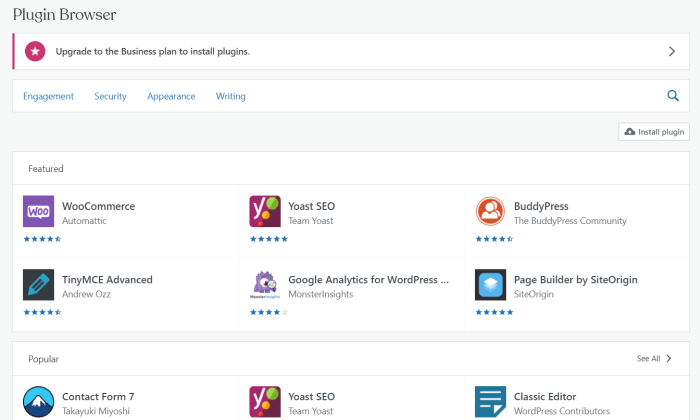
Task: Click the BuddyPress star rating
Action: [494, 239]
